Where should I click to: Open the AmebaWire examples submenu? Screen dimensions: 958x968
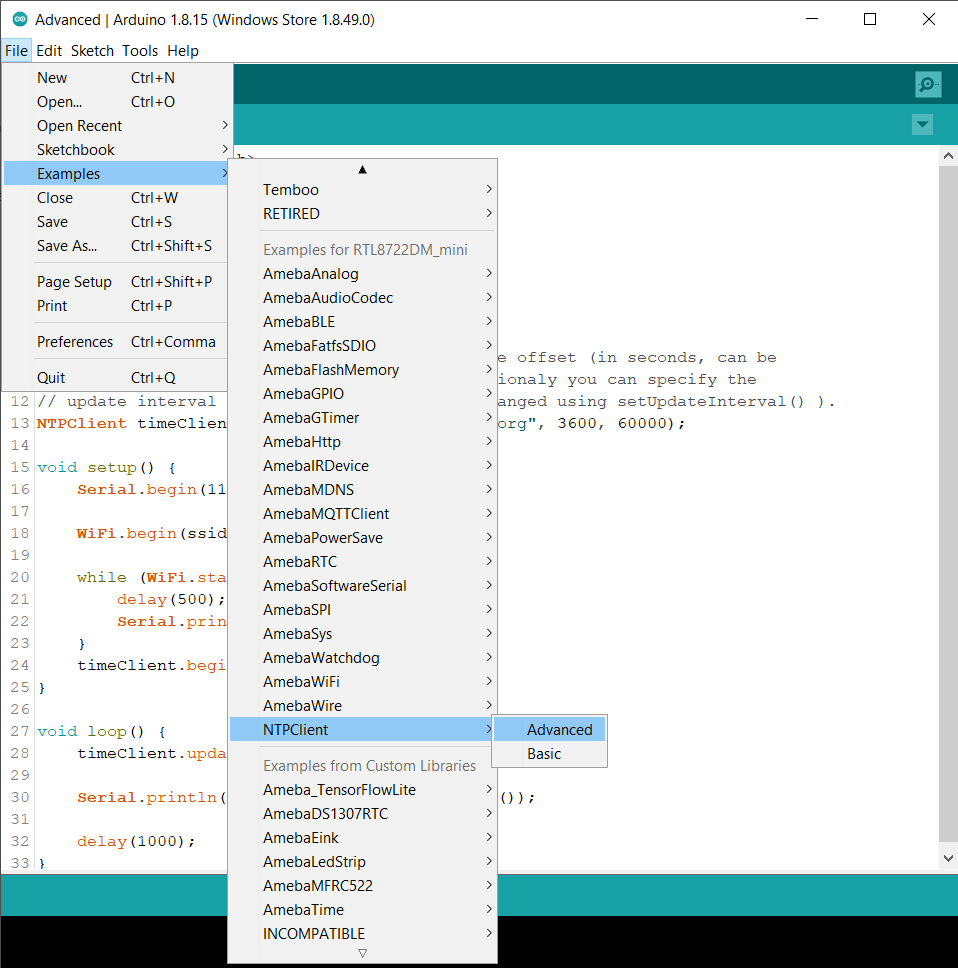(362, 707)
